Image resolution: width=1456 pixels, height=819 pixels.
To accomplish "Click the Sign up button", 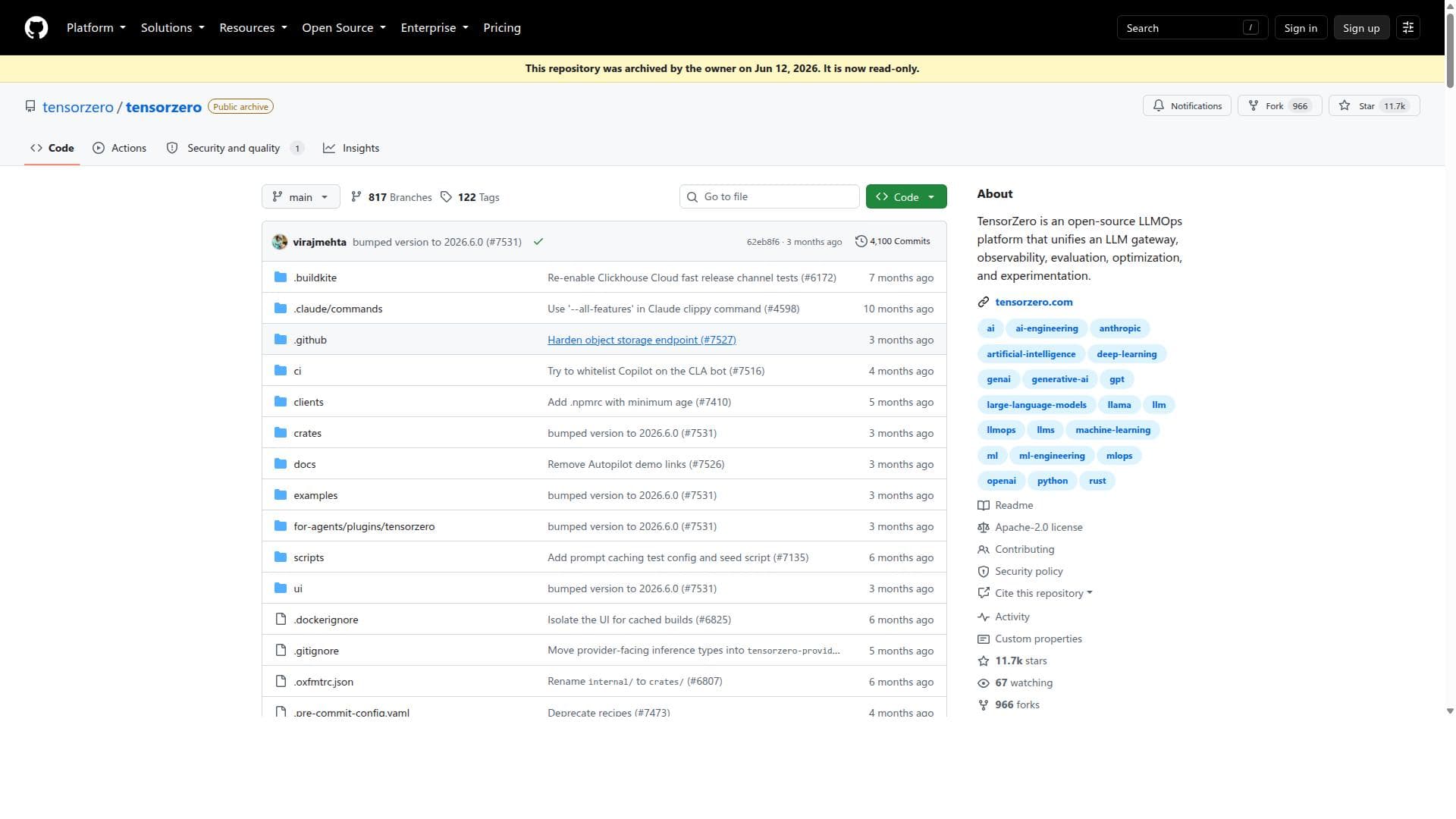I will 1361,28.
